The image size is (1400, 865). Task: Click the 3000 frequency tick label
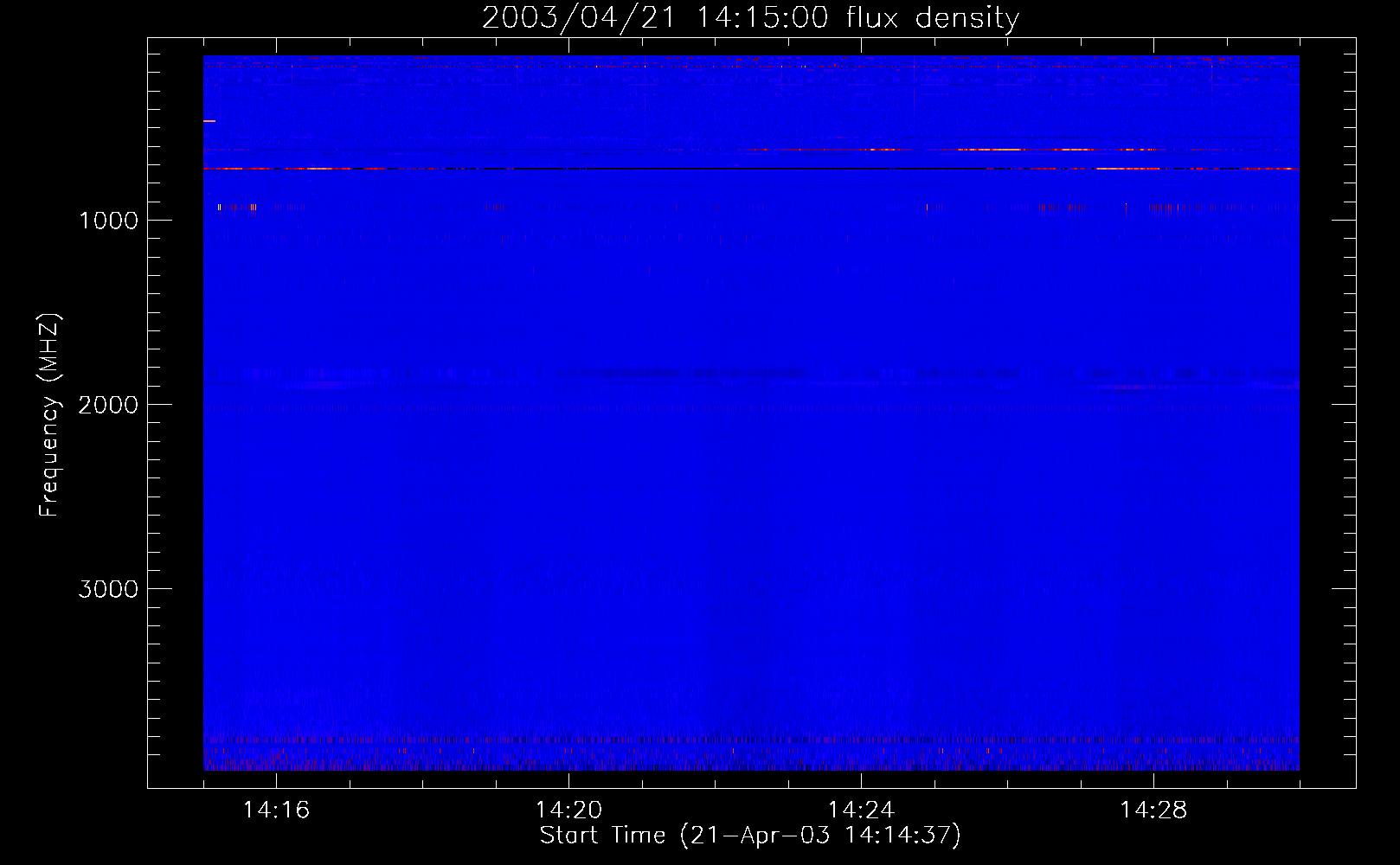click(x=108, y=589)
